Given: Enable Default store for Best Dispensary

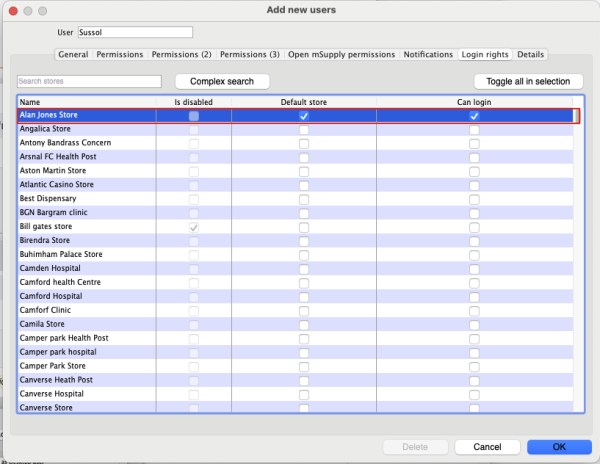Looking at the screenshot, I should [304, 199].
